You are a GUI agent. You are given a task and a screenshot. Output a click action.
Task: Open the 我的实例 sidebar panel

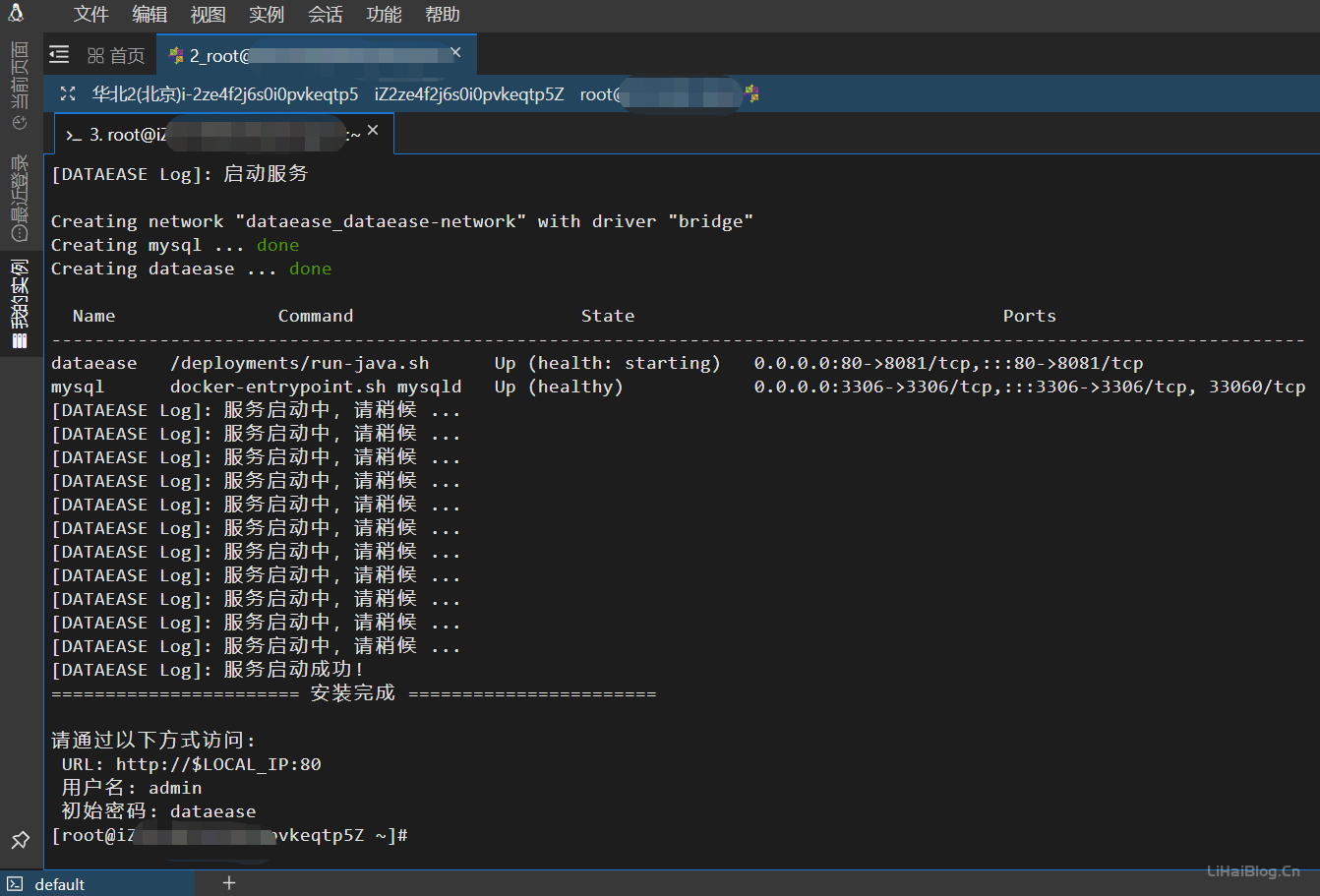20,303
